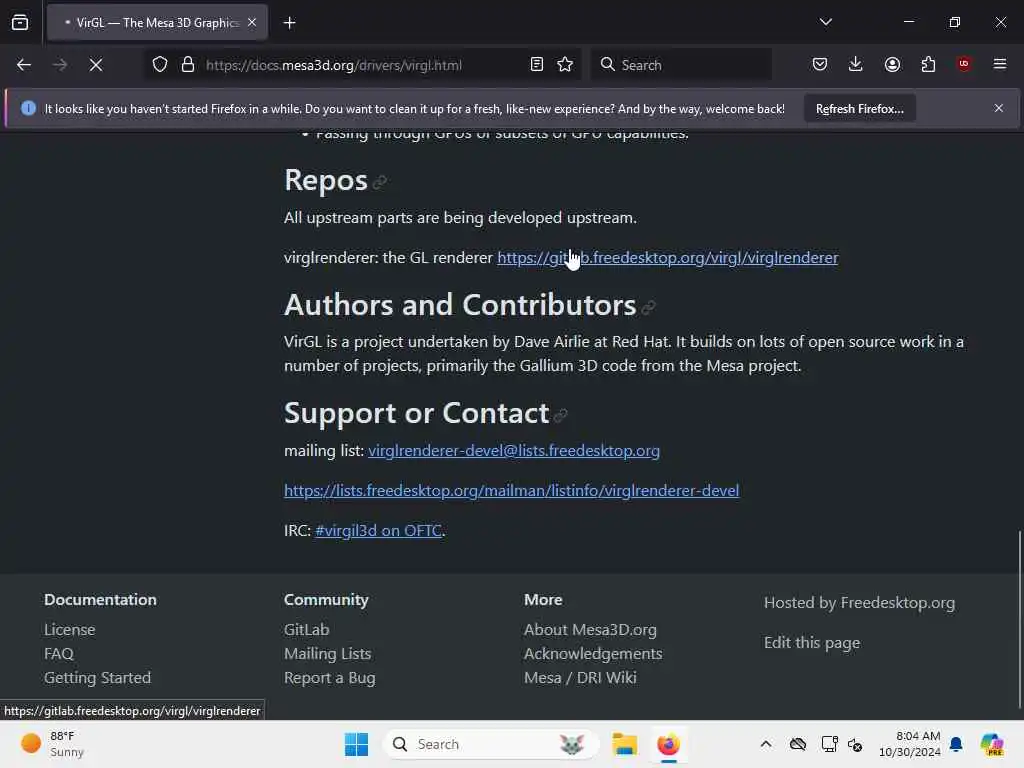Open the clock showing 8:04 AM
The image size is (1024, 768).
click(910, 744)
